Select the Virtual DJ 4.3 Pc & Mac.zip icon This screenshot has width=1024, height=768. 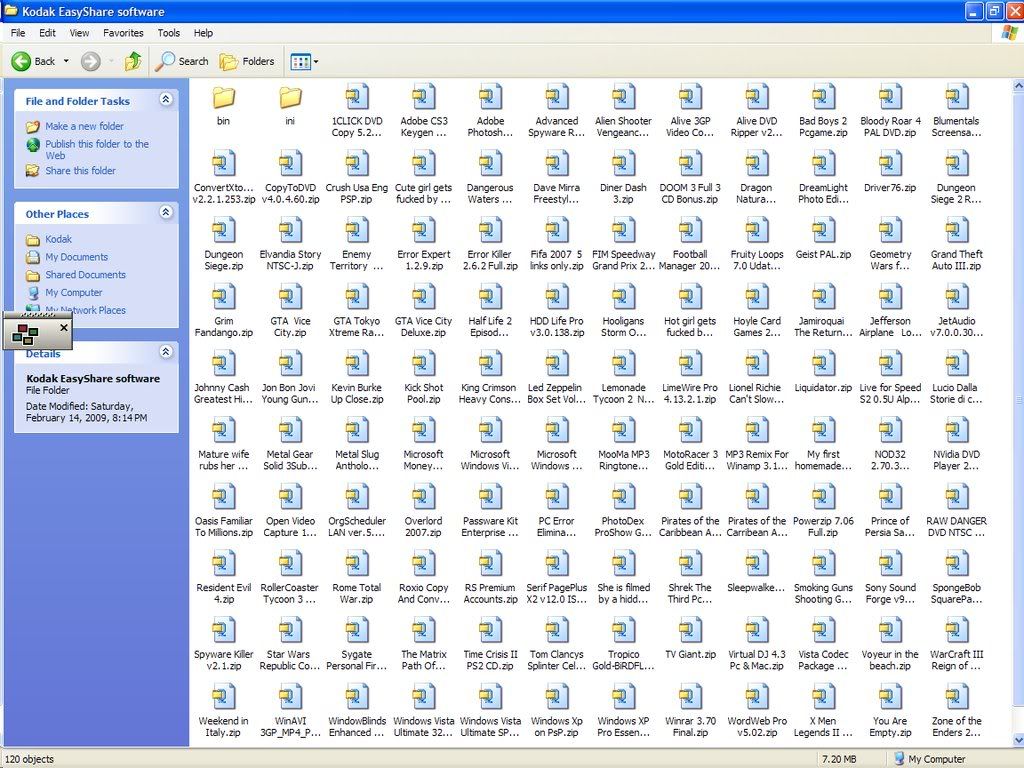(x=756, y=630)
